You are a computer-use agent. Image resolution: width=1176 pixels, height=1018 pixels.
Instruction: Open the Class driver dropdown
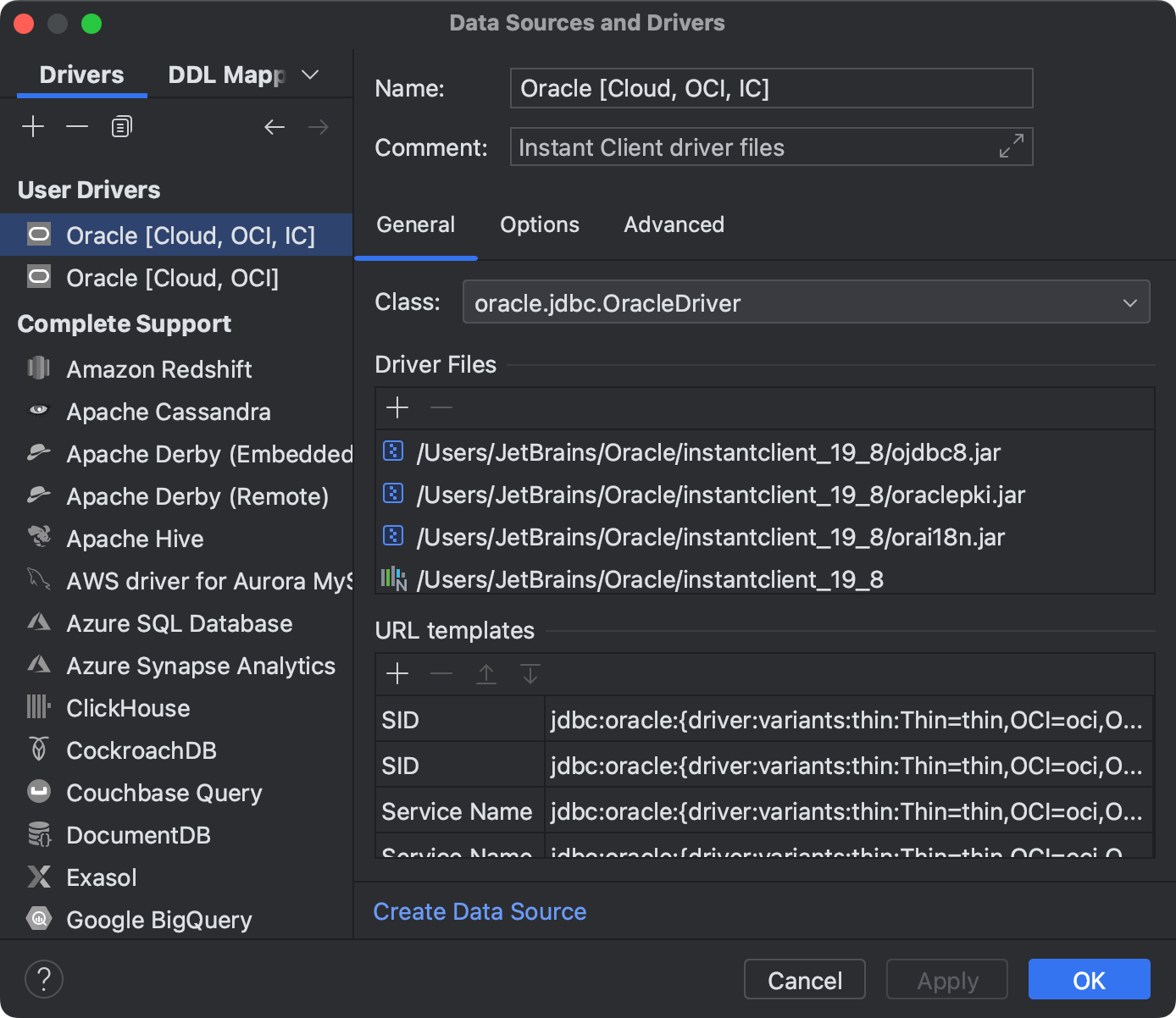(1129, 302)
